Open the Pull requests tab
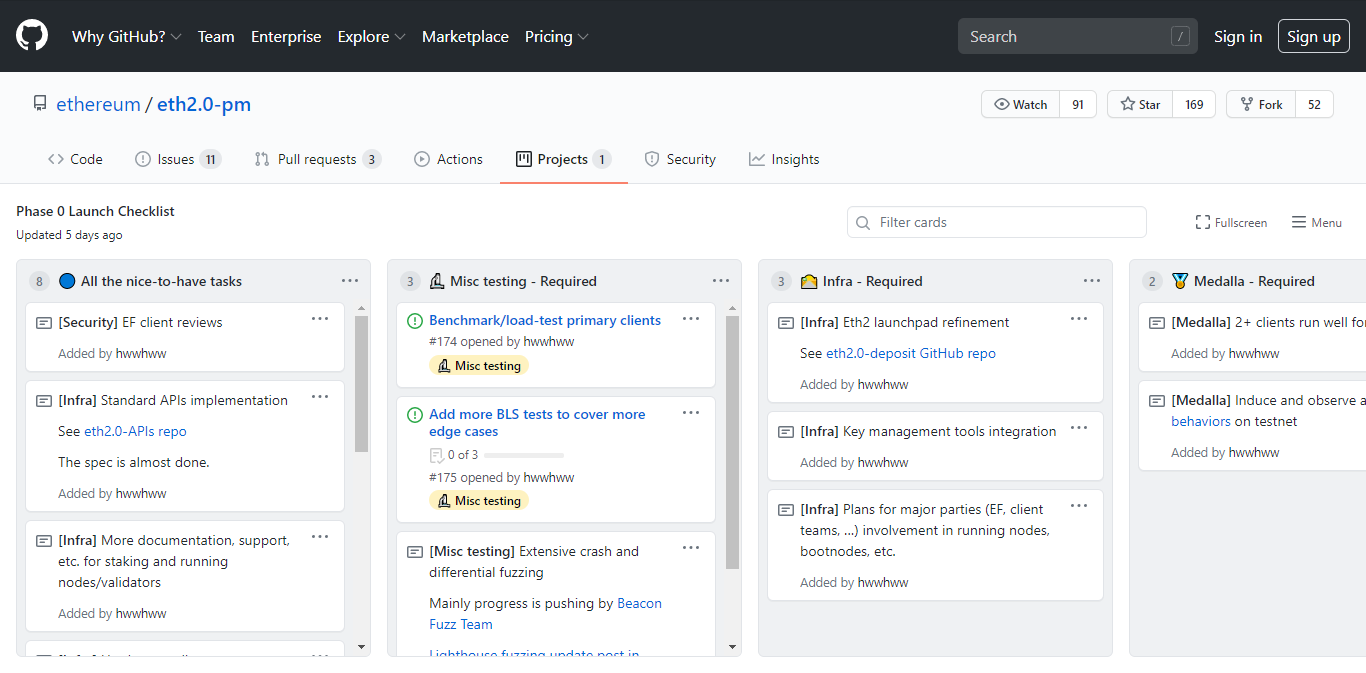Viewport: 1366px width, 673px height. [x=317, y=159]
